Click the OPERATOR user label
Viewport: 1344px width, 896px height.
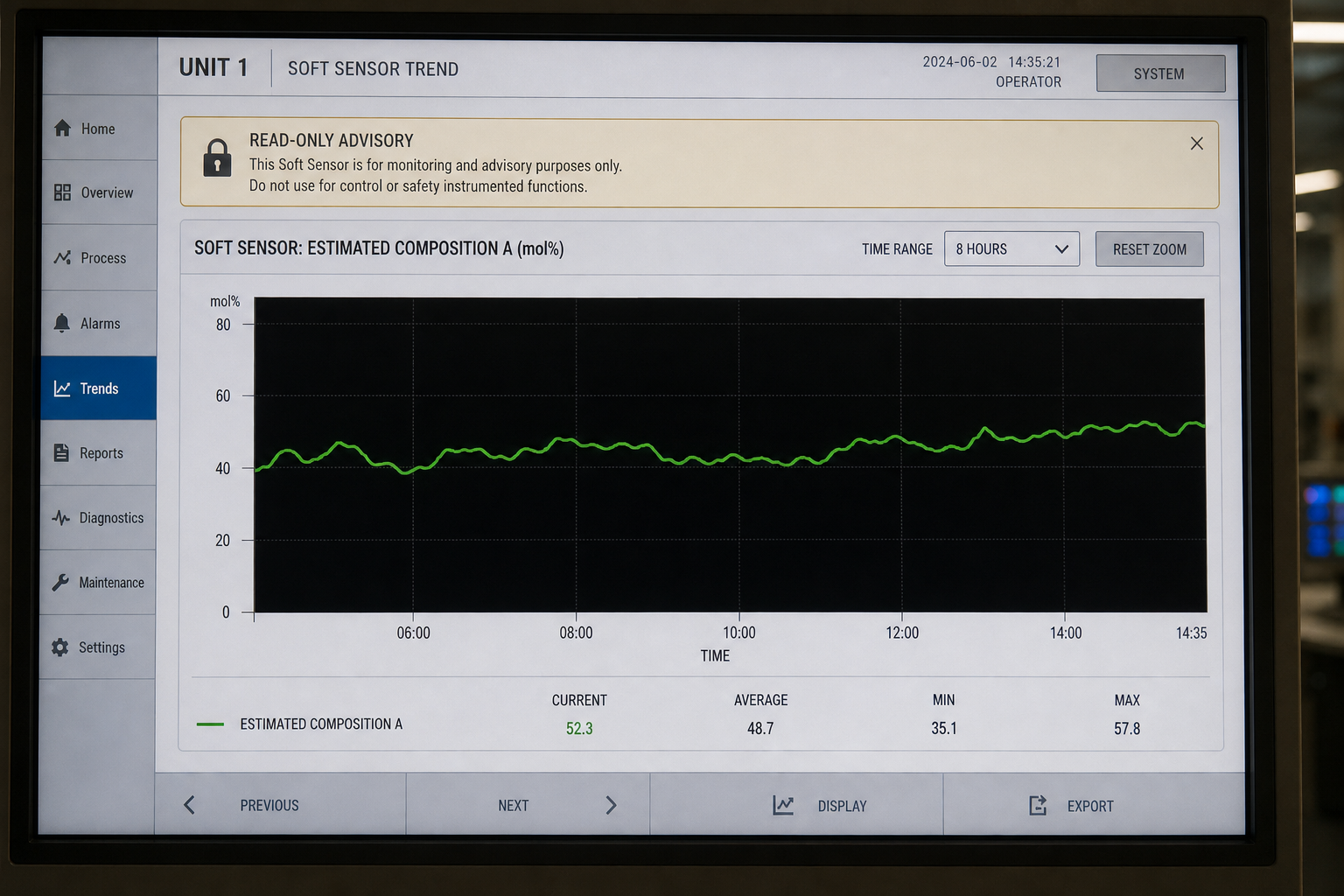pos(1028,82)
